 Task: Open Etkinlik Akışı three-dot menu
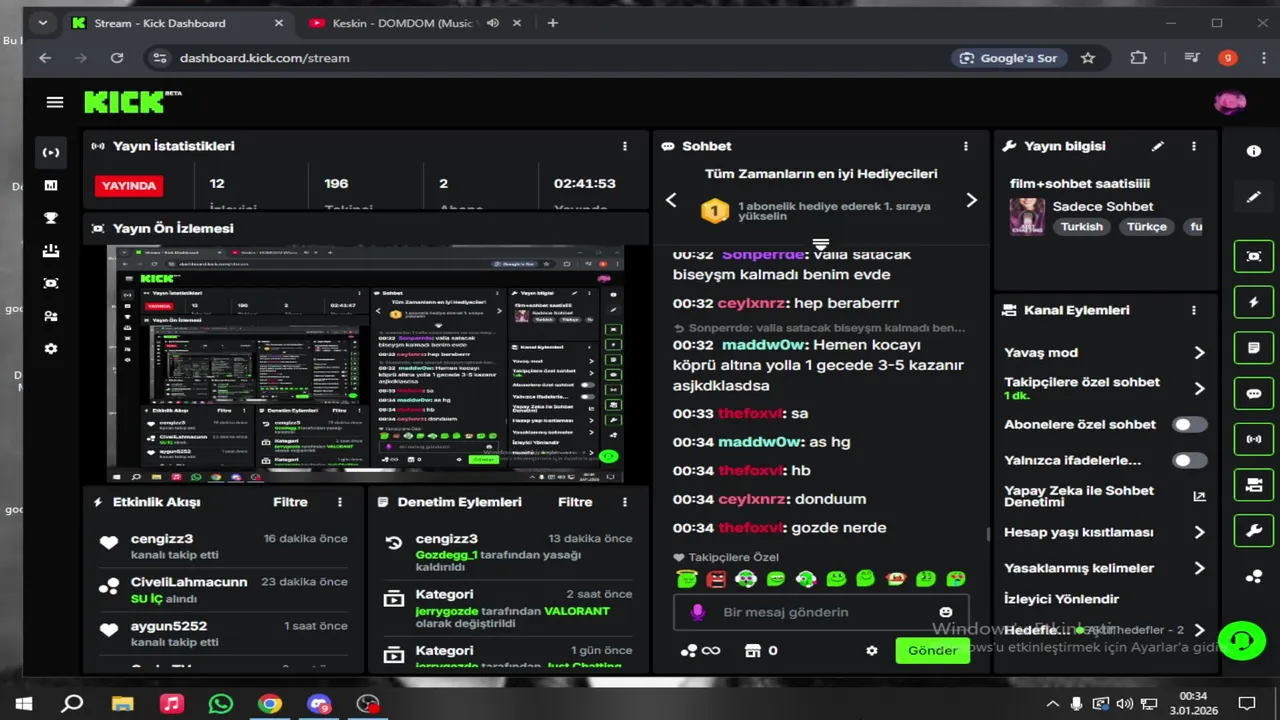[x=340, y=502]
